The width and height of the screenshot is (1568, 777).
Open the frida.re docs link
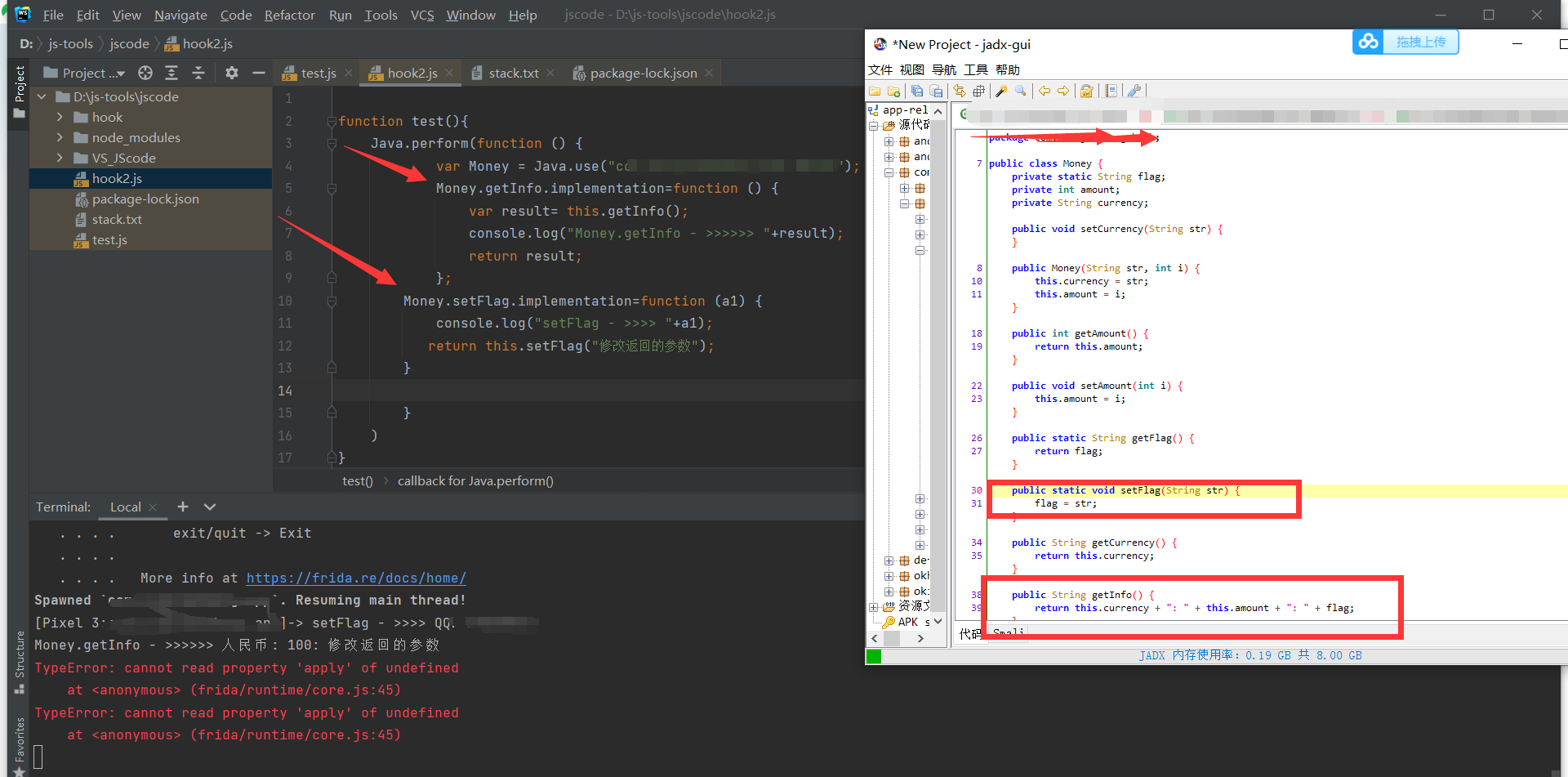click(356, 578)
